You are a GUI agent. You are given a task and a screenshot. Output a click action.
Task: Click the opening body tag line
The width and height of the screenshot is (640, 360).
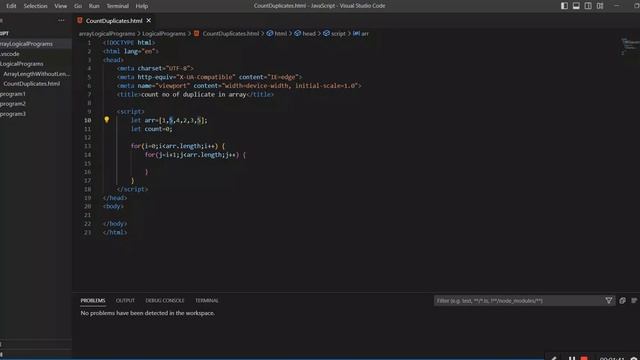click(113, 207)
